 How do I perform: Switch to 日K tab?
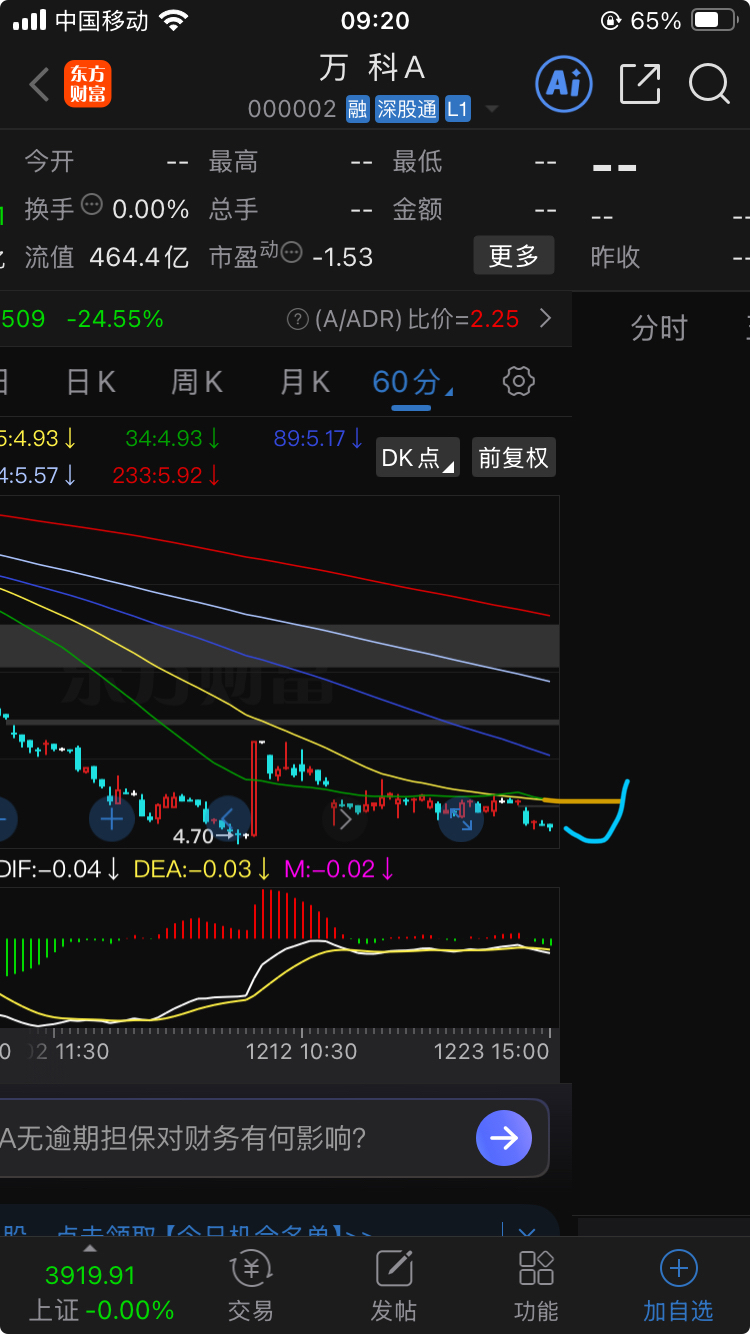(91, 382)
